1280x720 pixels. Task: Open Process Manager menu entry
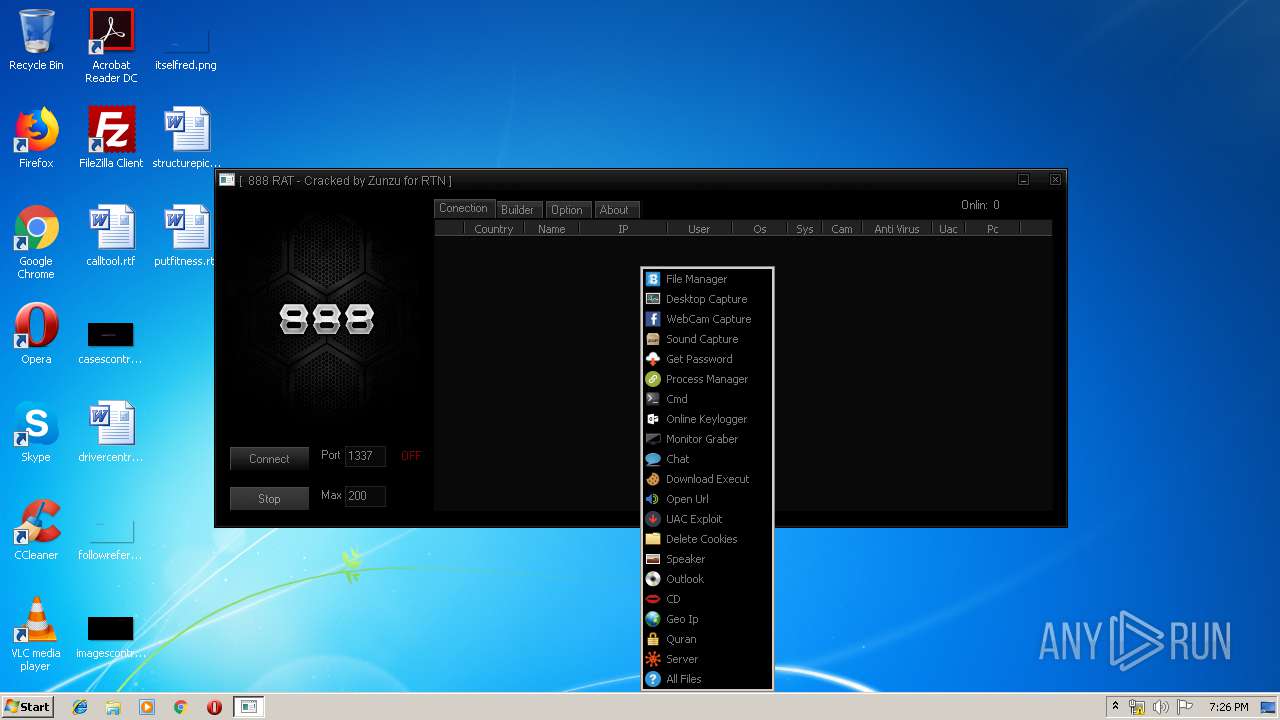click(x=707, y=379)
